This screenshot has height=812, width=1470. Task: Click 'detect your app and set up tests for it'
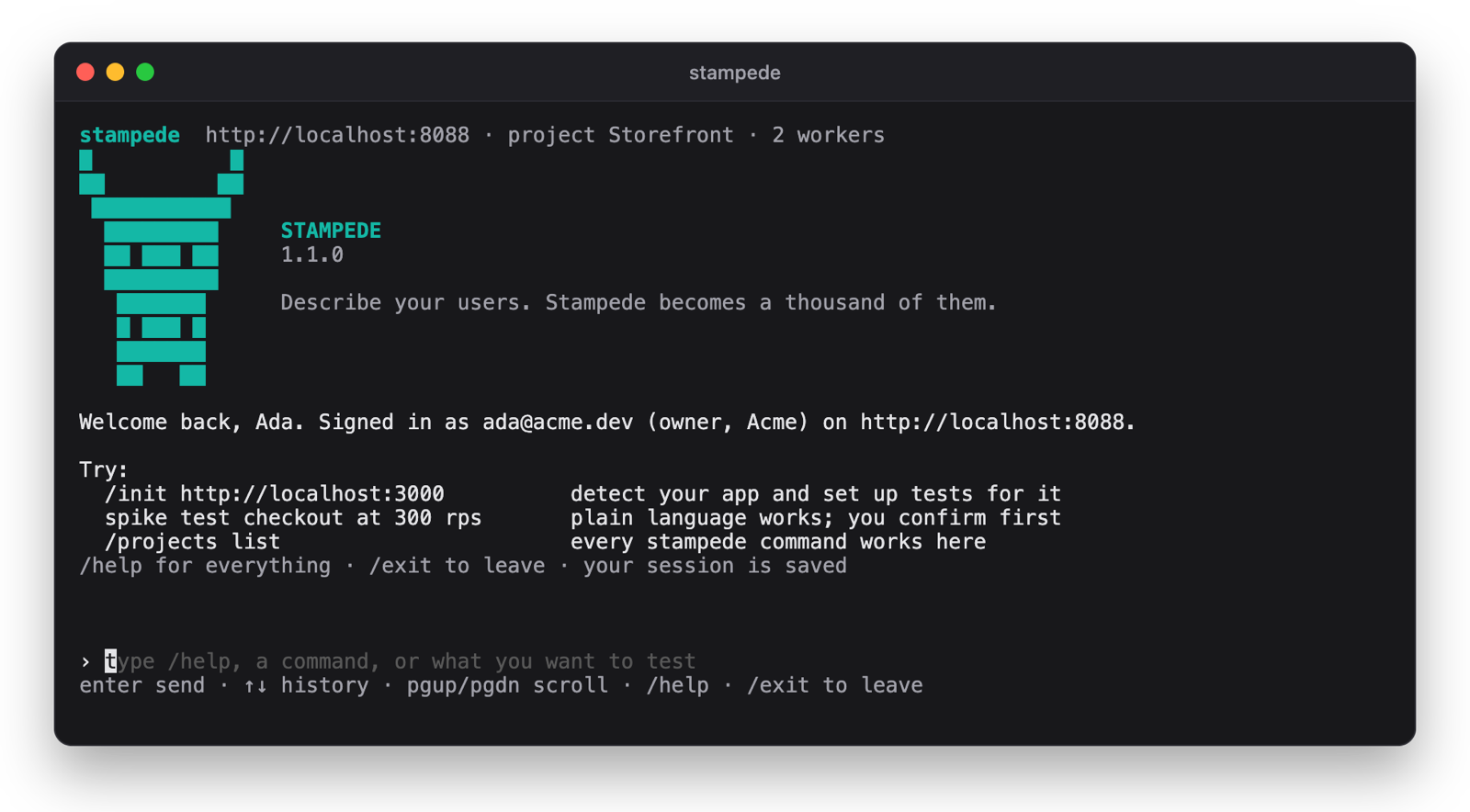pos(816,493)
